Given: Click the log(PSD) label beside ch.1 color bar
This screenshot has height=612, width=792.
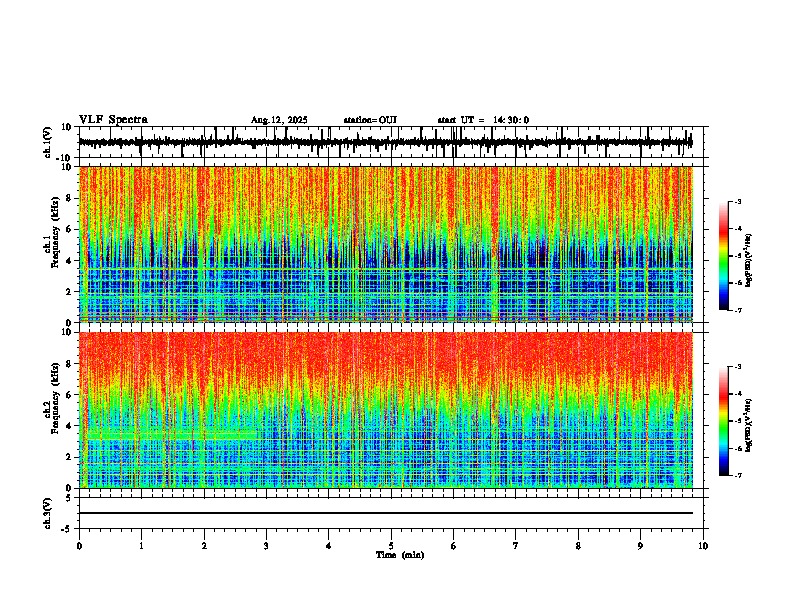Looking at the screenshot, I should tap(749, 261).
